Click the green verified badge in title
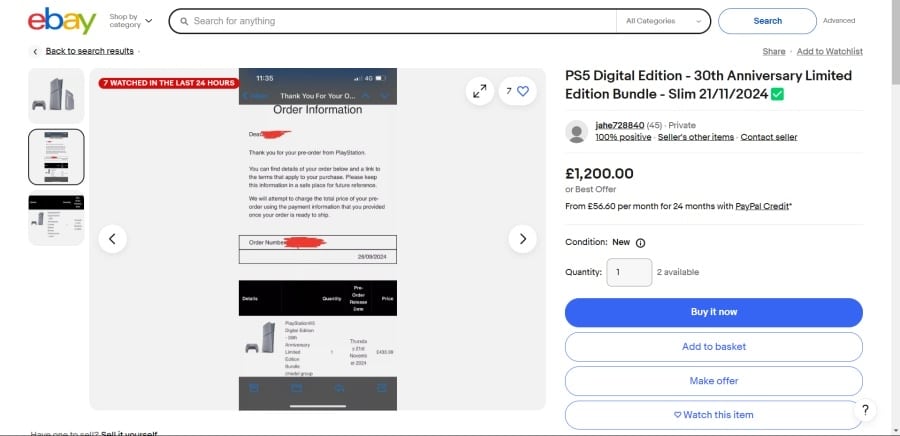This screenshot has width=900, height=436. pyautogui.click(x=777, y=94)
